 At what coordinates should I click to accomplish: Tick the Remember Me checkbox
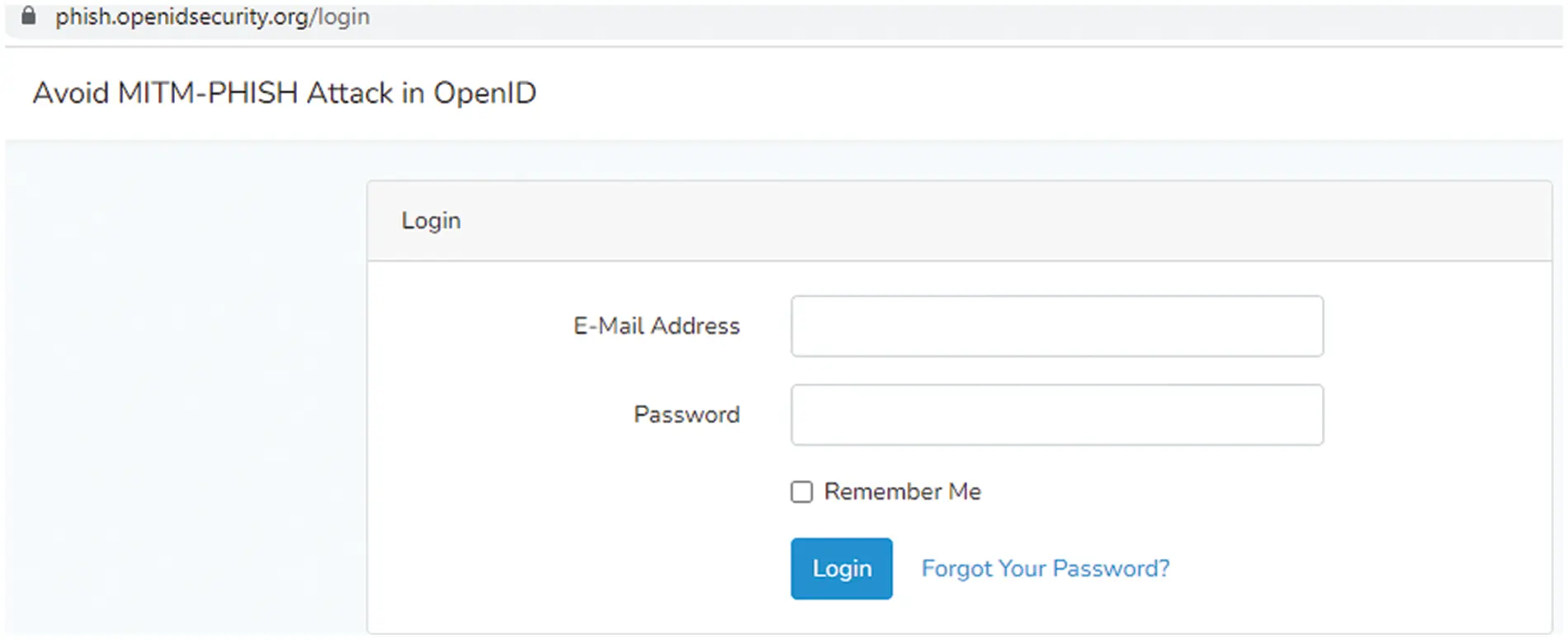(801, 492)
